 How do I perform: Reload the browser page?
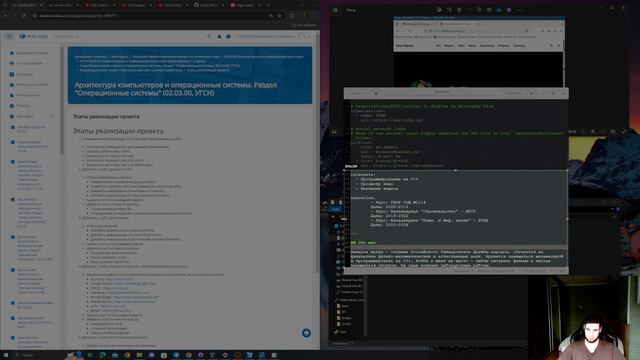(x=24, y=16)
